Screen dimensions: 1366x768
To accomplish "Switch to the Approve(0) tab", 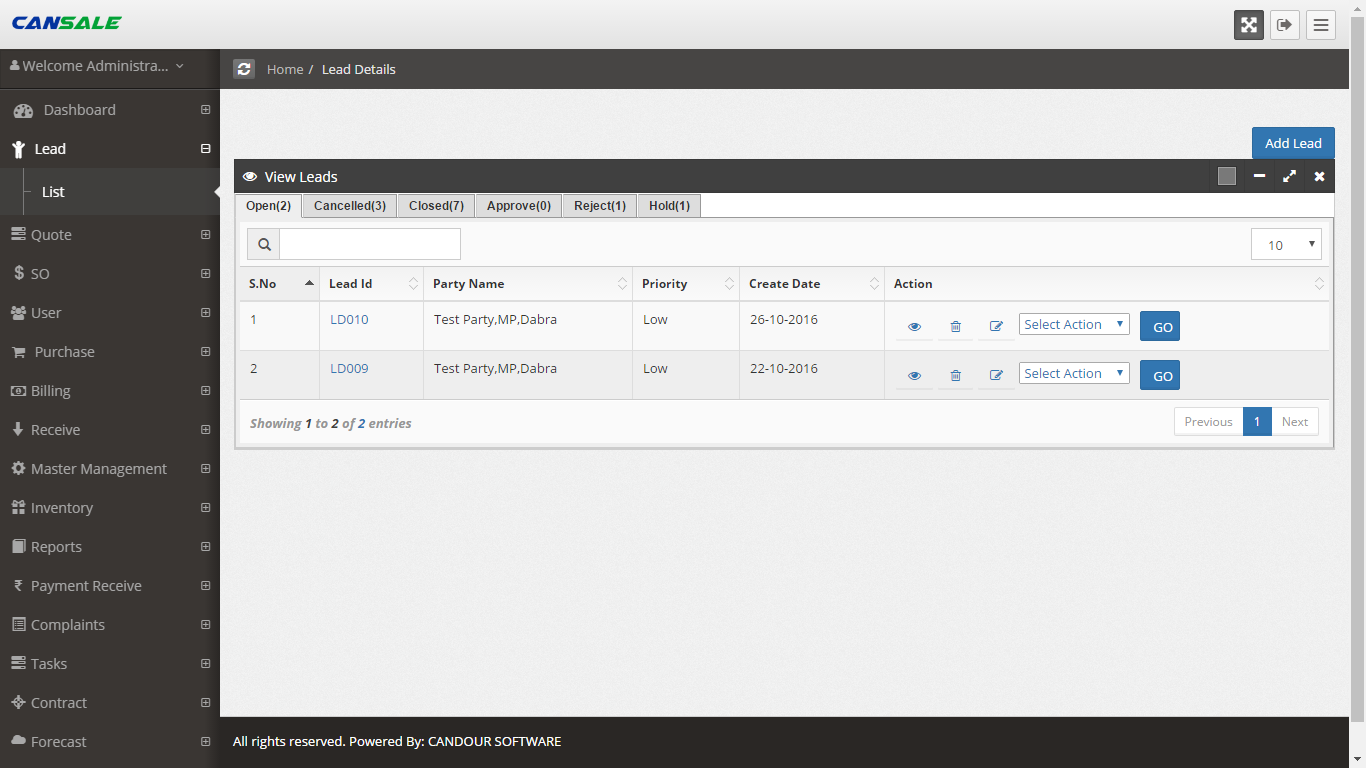I will tap(519, 206).
